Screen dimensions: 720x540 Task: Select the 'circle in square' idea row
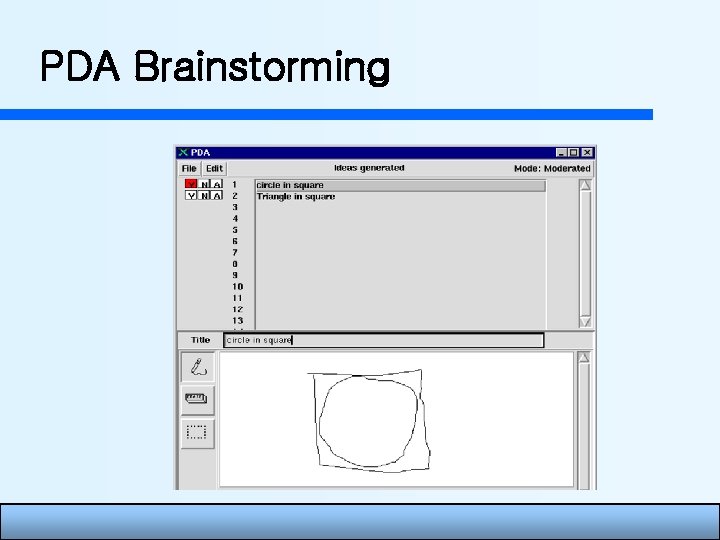400,186
